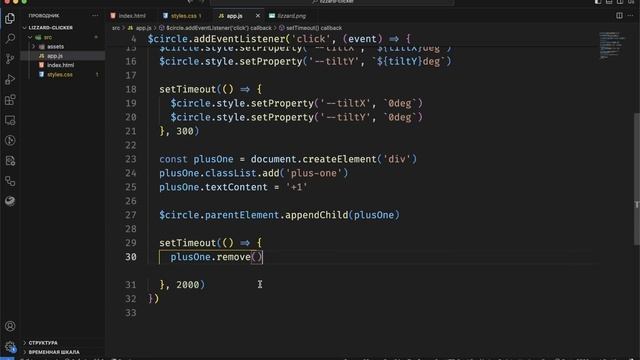Expand the ВРЕМЕННАЯ ШКАЛА timeline section
640x360 pixels.
(x=54, y=352)
